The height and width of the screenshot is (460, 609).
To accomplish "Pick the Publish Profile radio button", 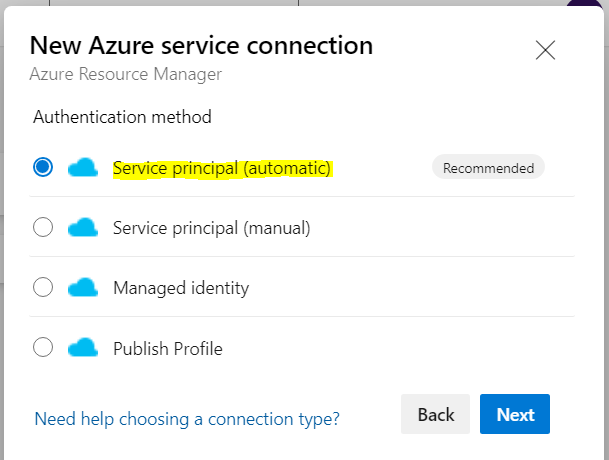I will (43, 348).
